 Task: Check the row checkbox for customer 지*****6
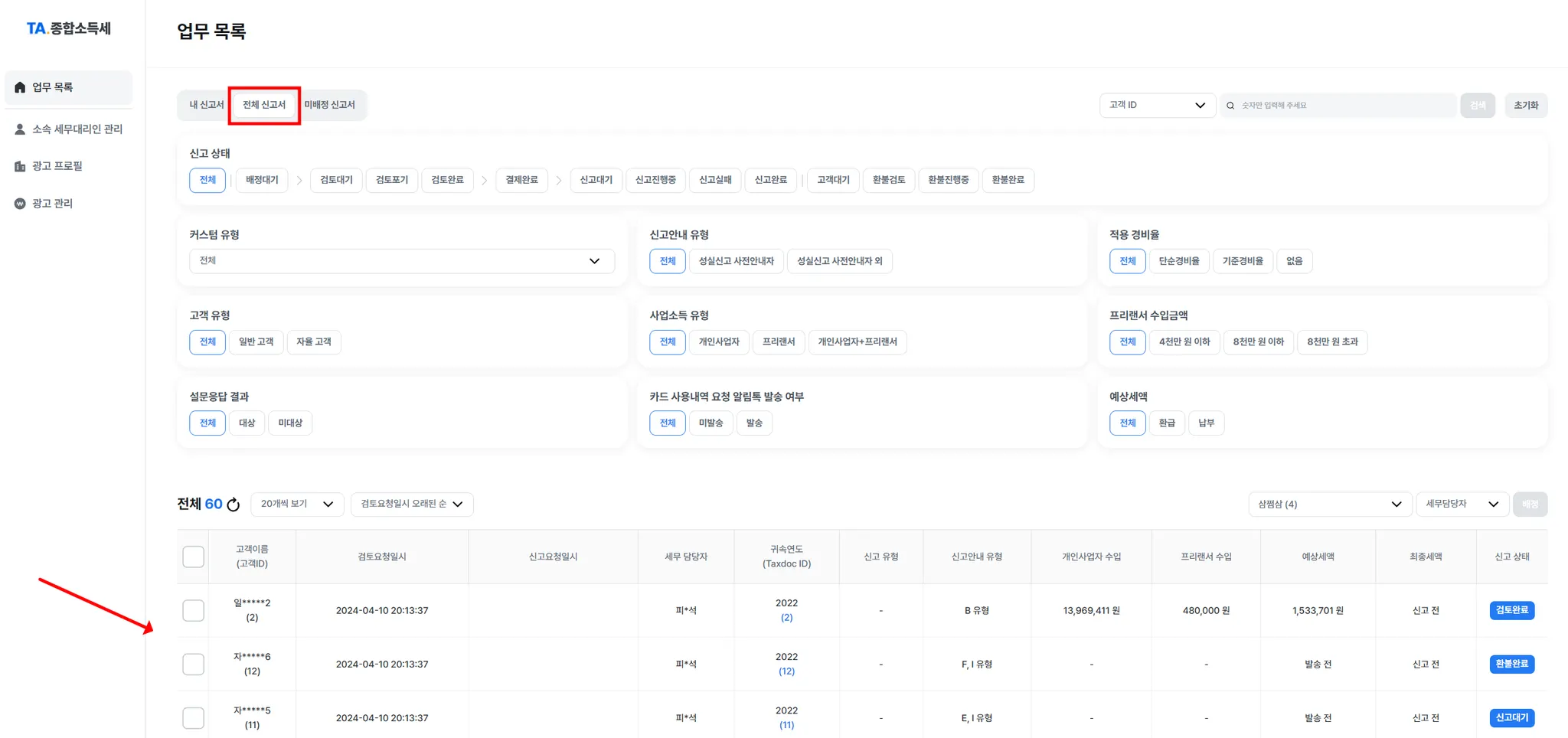(194, 664)
